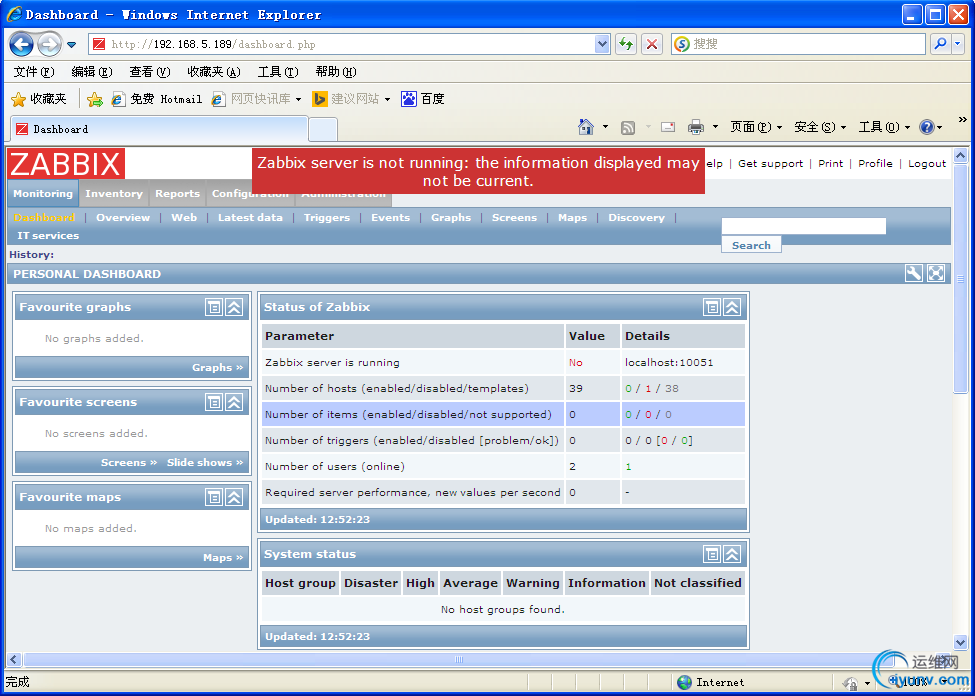Click the RSS feeds icon in toolbar
The width and height of the screenshot is (975, 696).
[x=628, y=128]
